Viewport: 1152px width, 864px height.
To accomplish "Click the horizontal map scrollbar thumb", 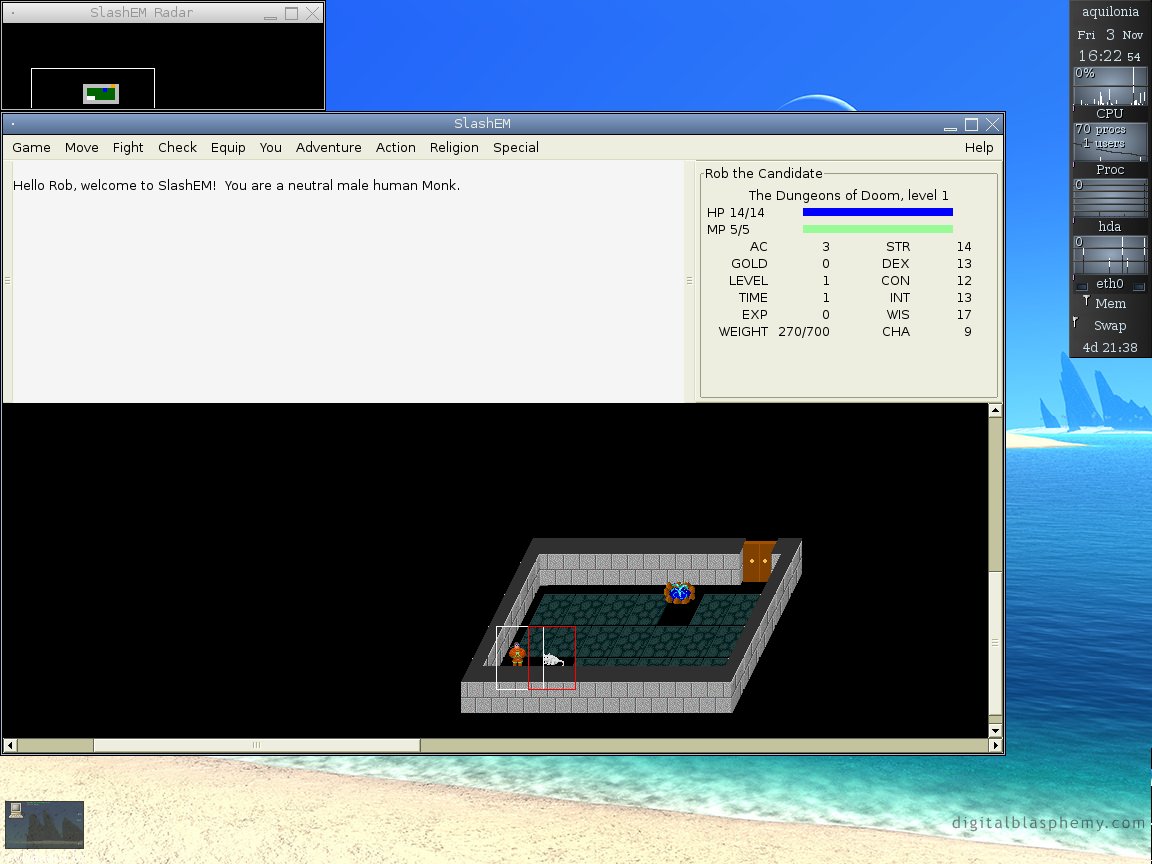I will 256,745.
